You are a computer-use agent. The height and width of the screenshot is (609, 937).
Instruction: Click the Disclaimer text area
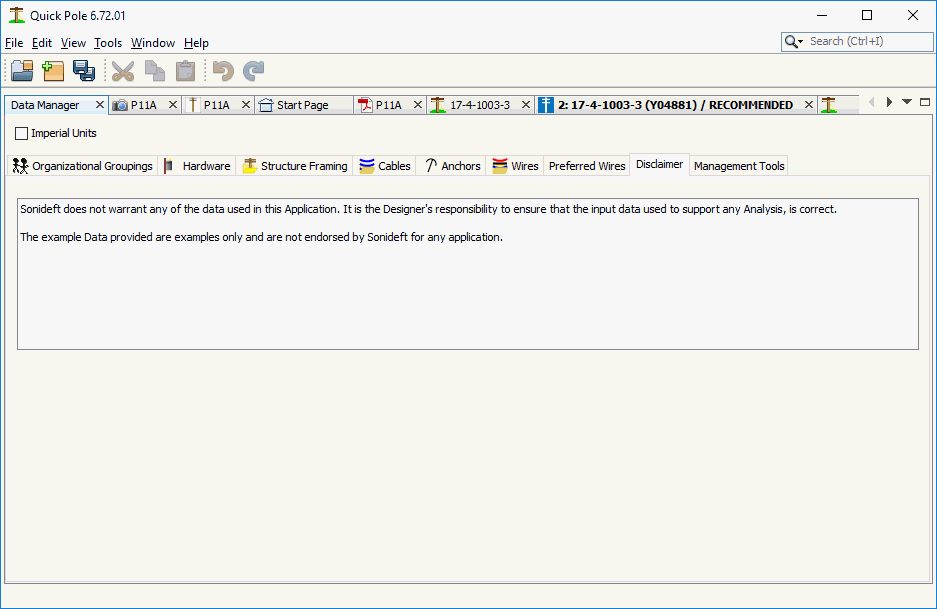468,274
